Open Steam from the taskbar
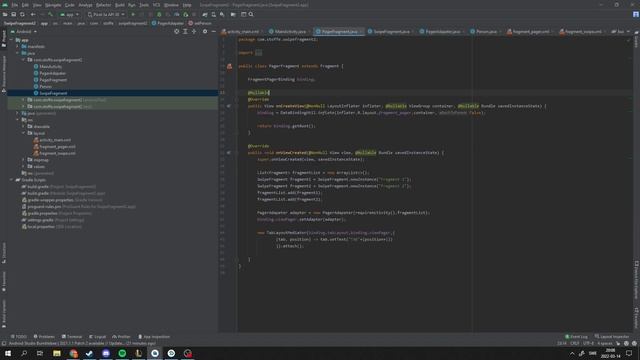Screen dimensions: 640x360 tap(89, 353)
